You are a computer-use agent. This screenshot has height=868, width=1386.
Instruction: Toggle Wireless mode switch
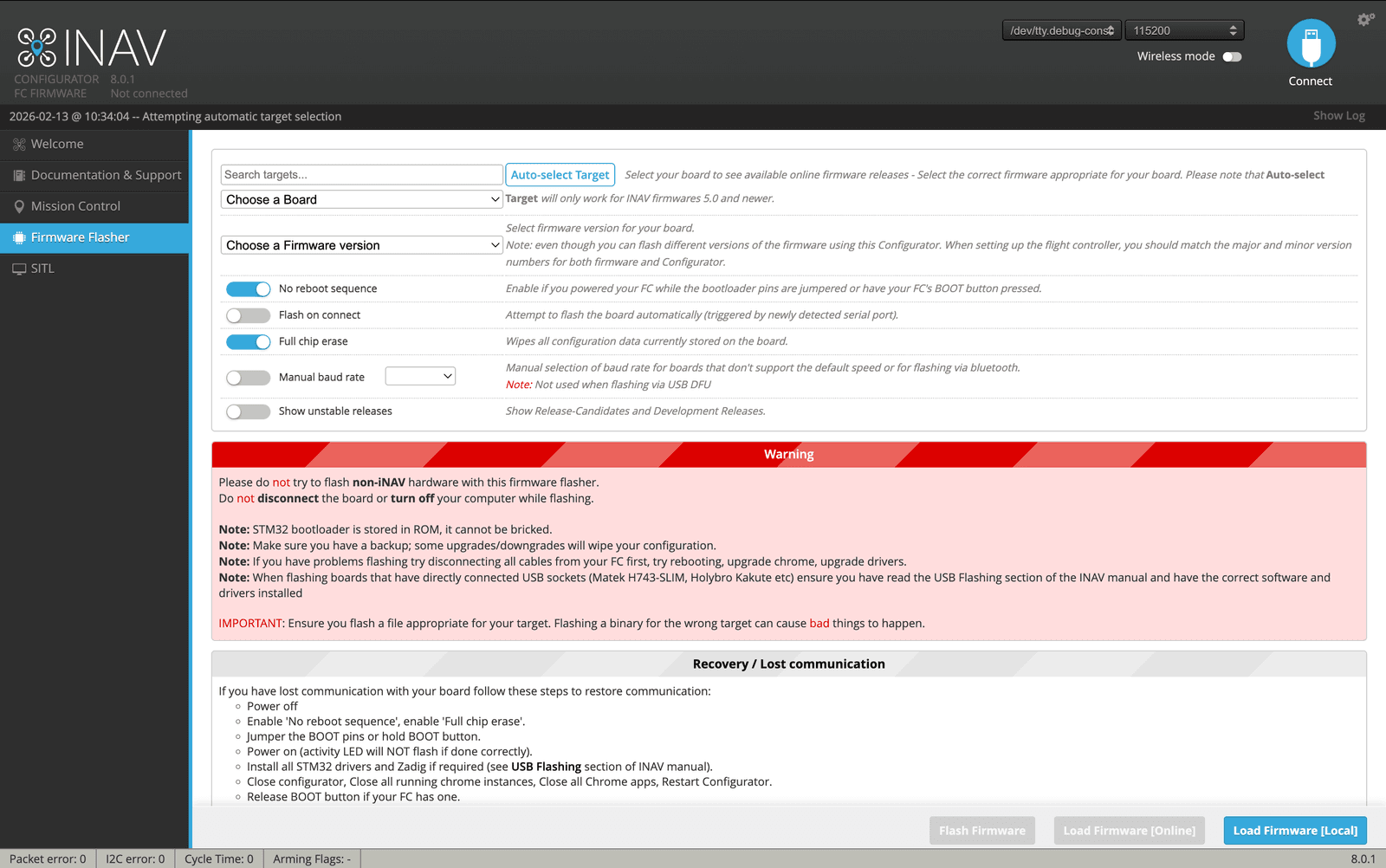1232,57
